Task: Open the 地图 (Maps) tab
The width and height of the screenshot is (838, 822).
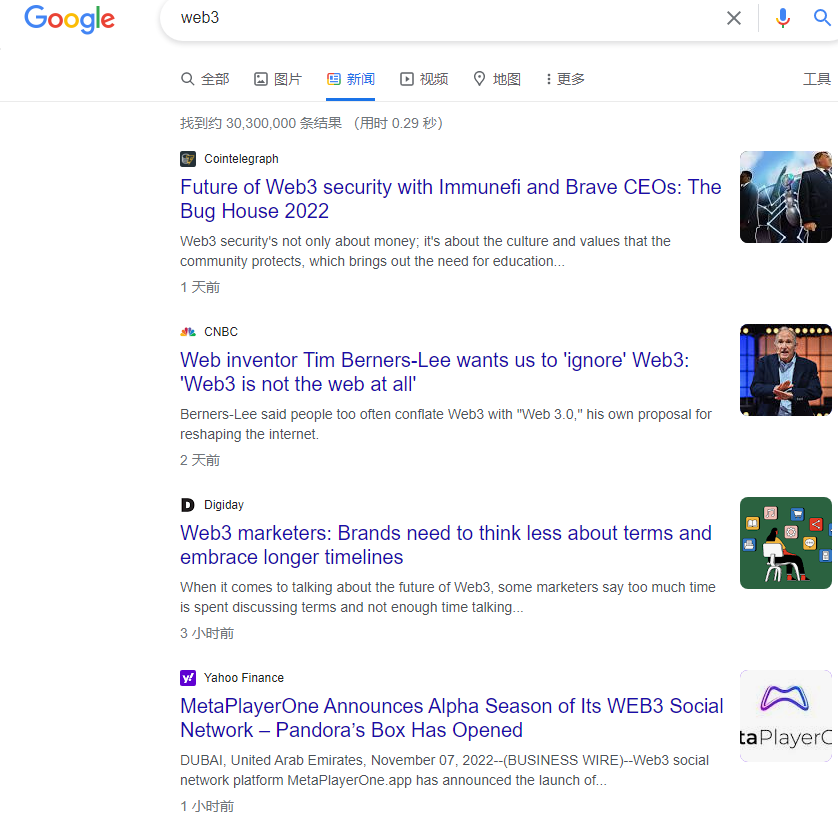Action: point(497,79)
